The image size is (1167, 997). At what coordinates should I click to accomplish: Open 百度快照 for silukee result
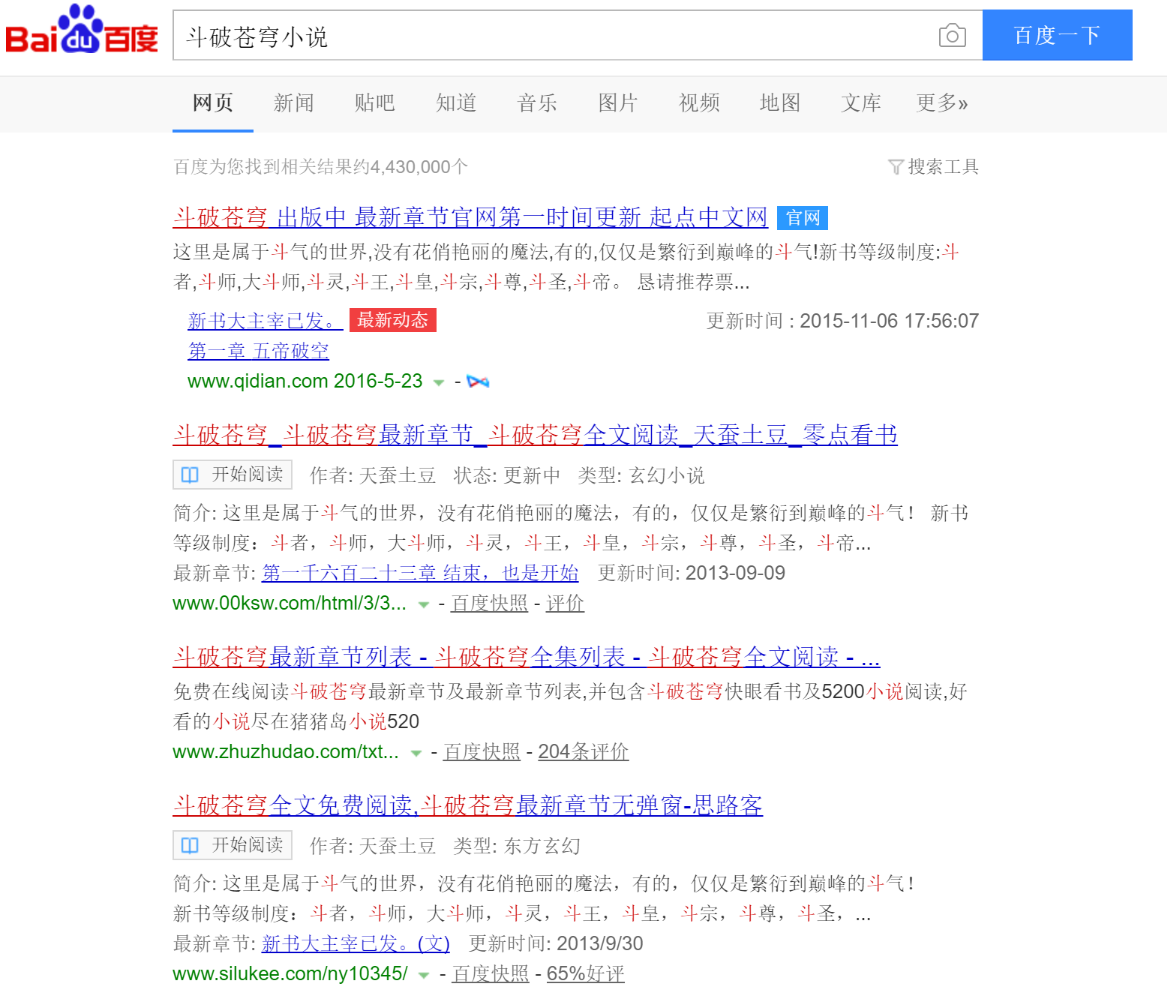point(490,974)
